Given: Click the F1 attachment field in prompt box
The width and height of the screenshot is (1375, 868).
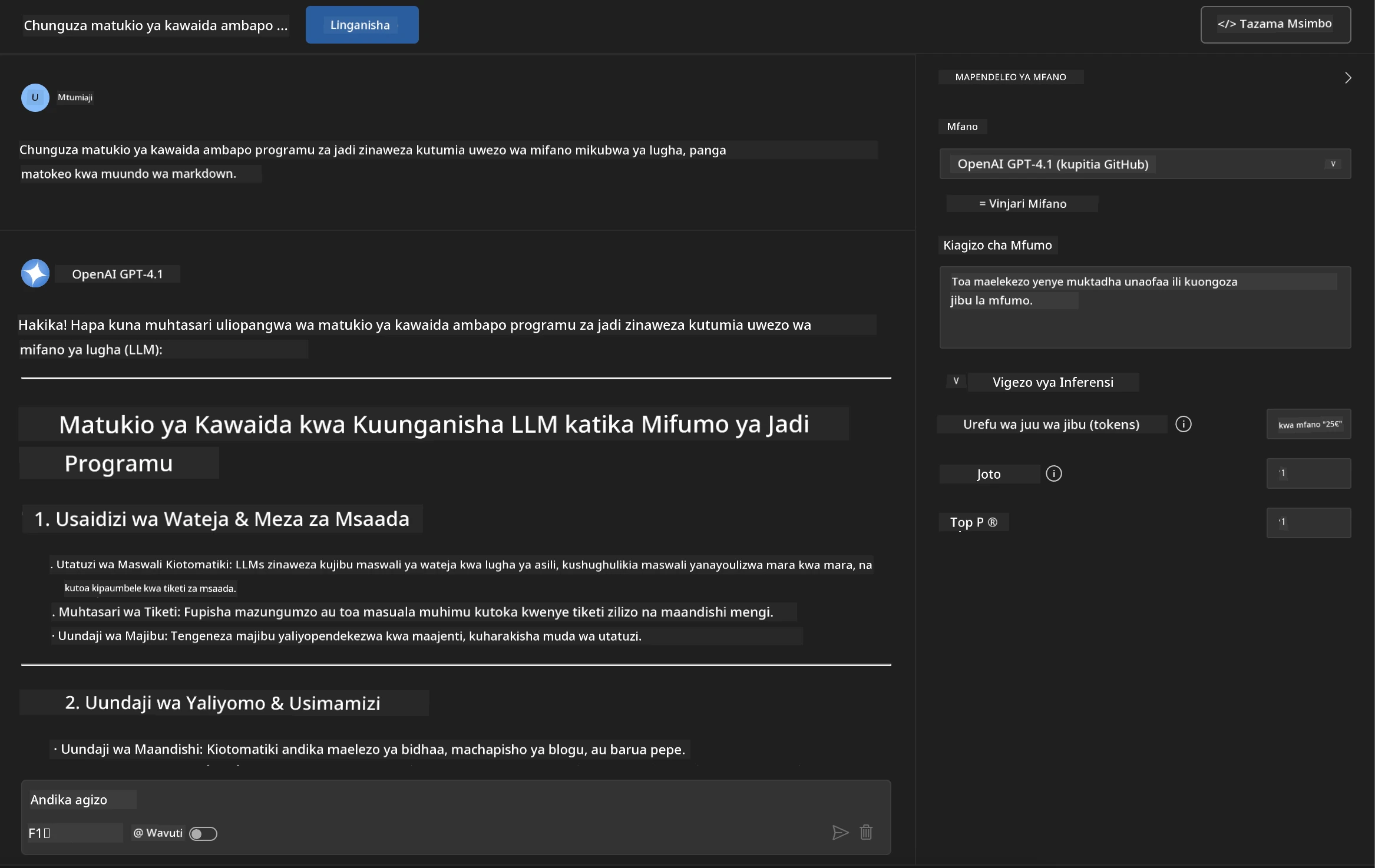Looking at the screenshot, I should [74, 833].
